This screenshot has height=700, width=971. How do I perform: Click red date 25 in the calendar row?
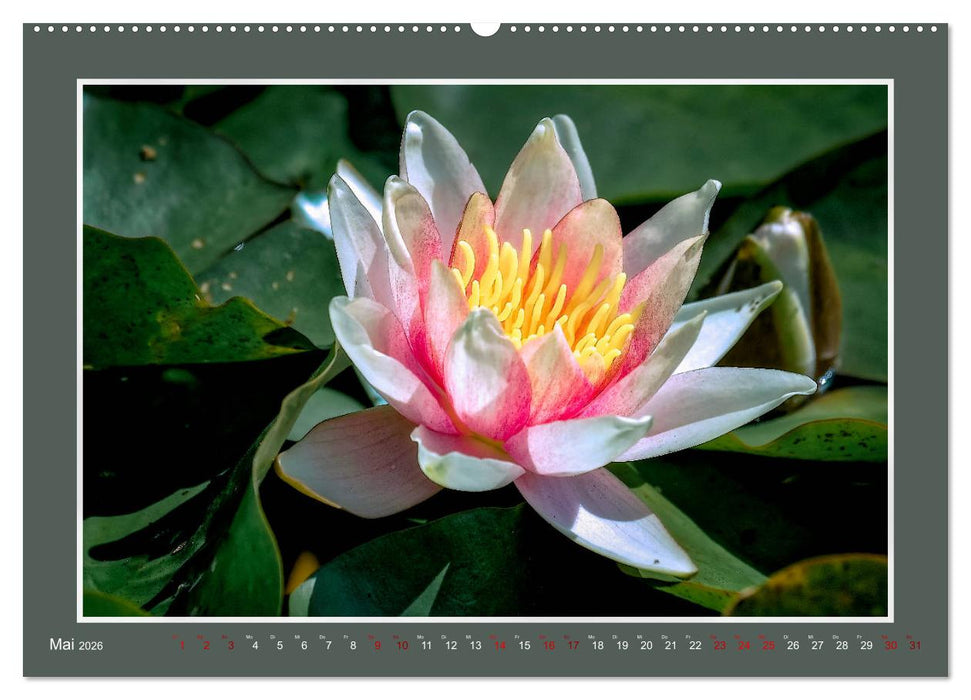[x=768, y=646]
